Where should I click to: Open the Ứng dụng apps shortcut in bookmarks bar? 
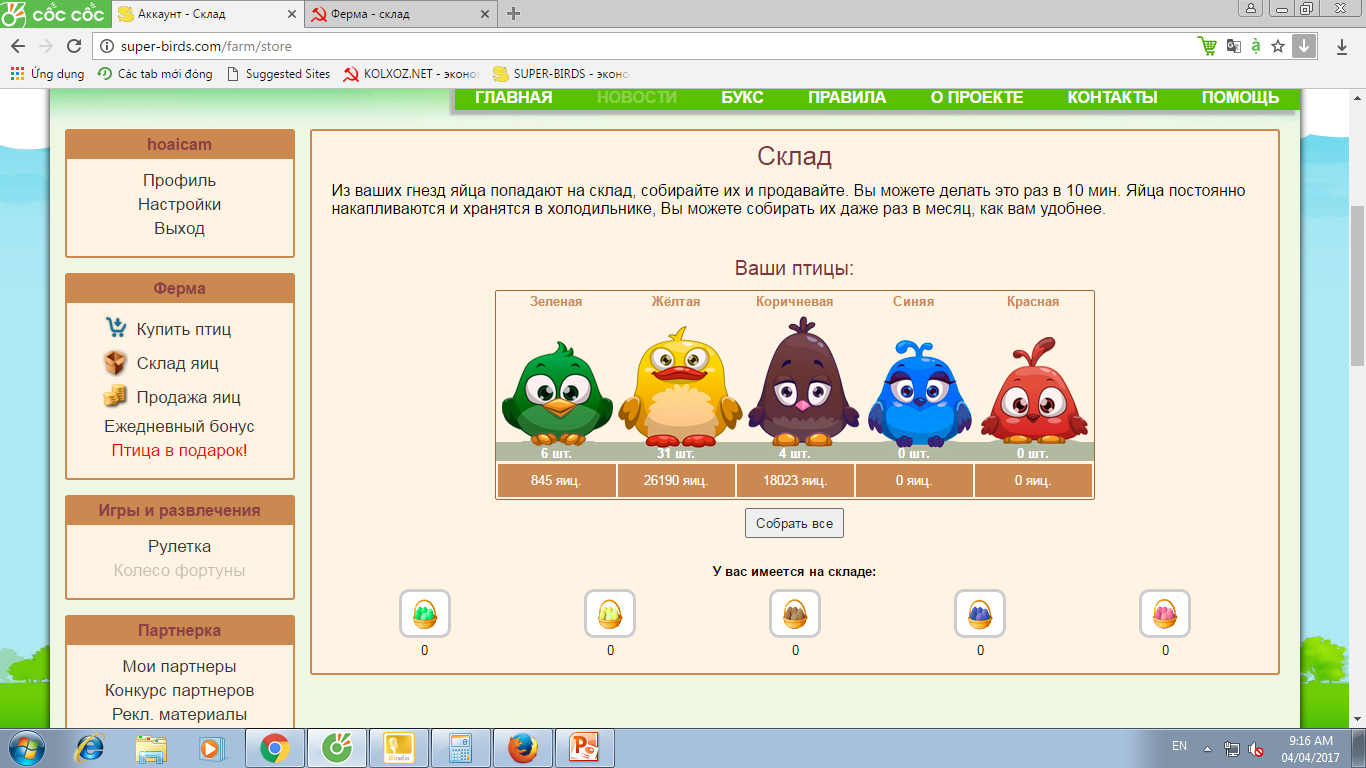(48, 74)
